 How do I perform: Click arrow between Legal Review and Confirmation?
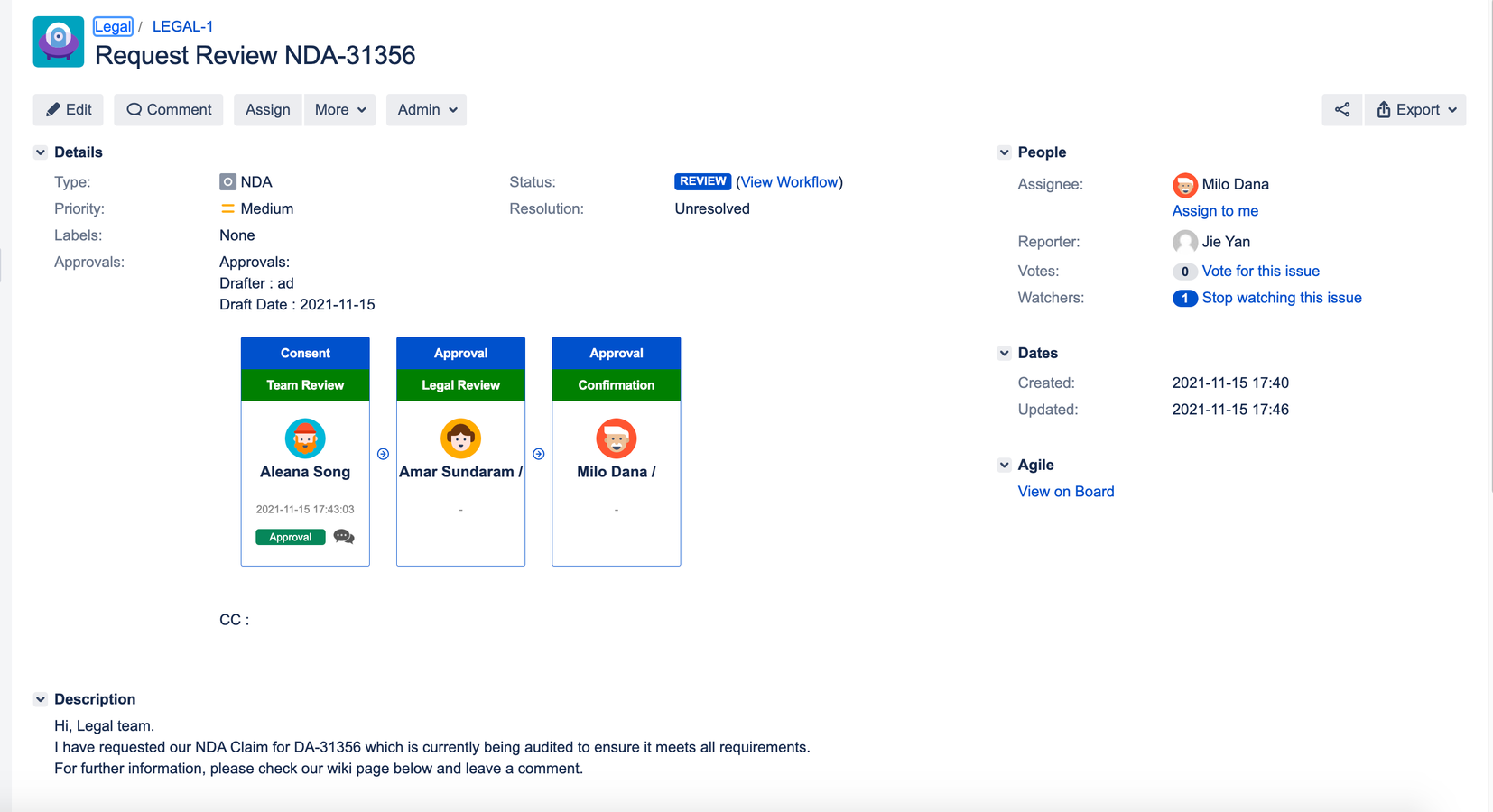click(539, 454)
